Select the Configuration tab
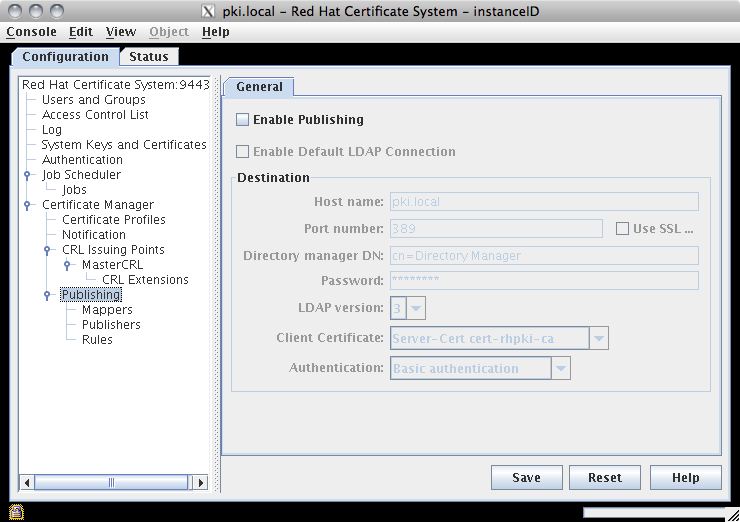 [65, 57]
